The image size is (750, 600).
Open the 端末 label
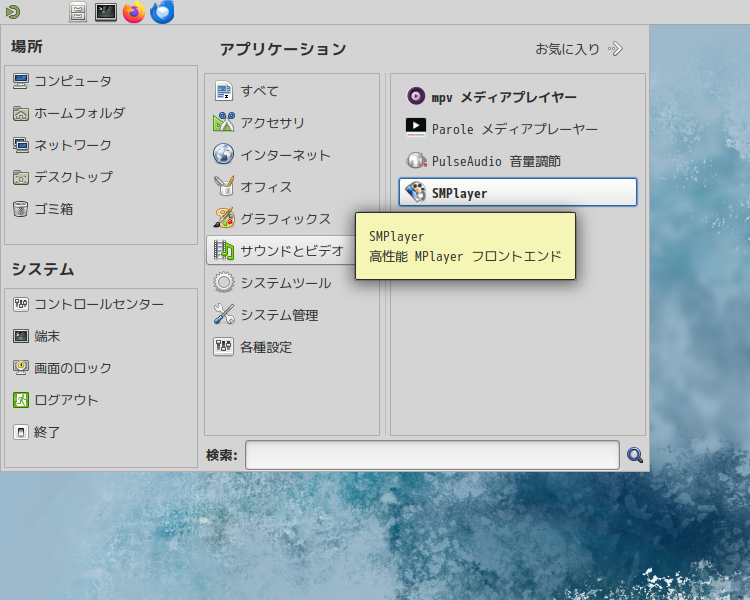coord(47,336)
